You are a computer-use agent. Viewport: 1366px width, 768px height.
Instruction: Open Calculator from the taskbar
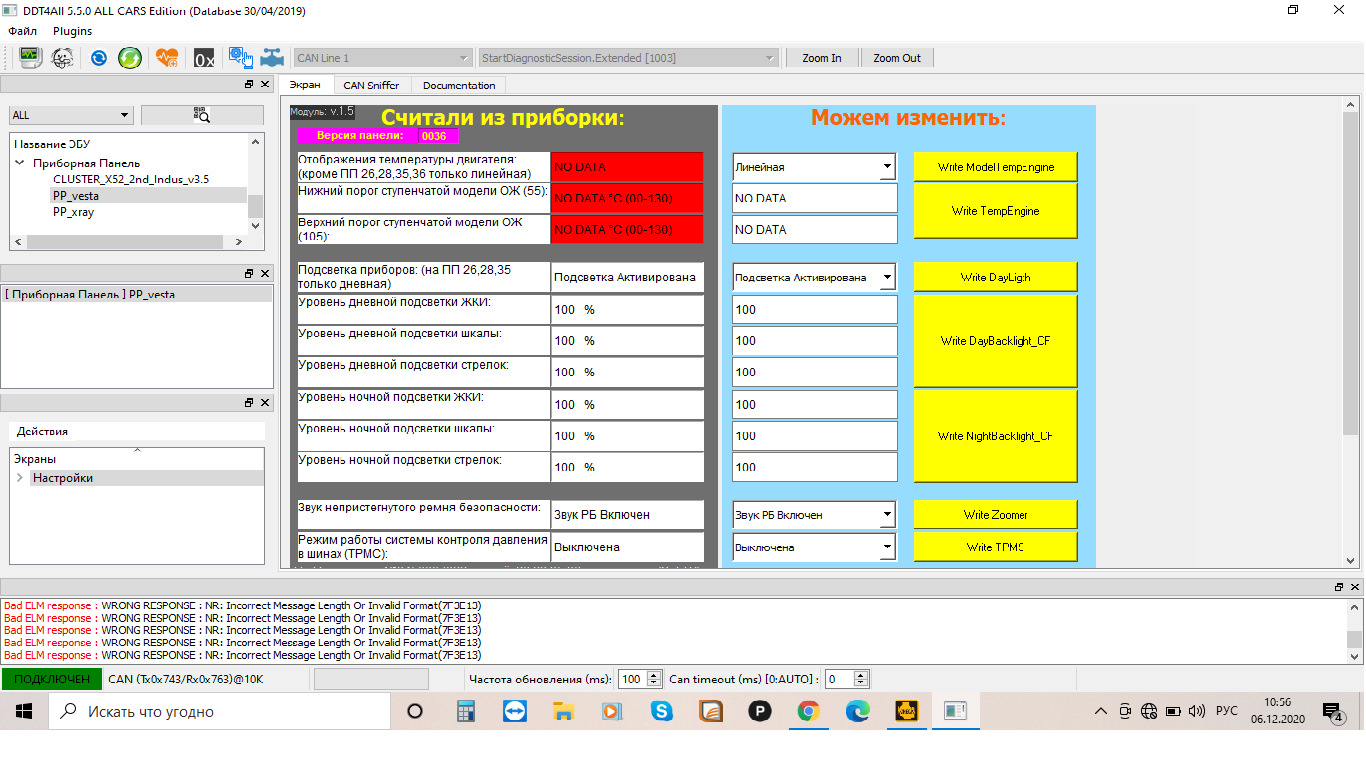point(465,711)
